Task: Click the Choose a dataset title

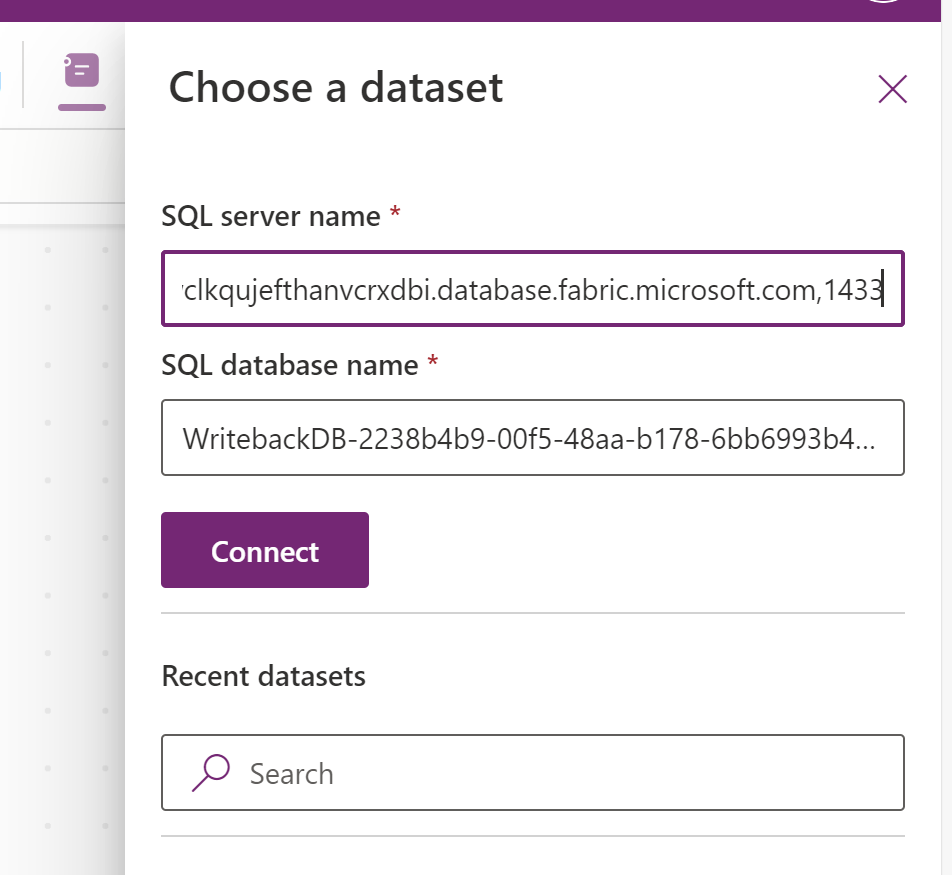Action: [336, 88]
